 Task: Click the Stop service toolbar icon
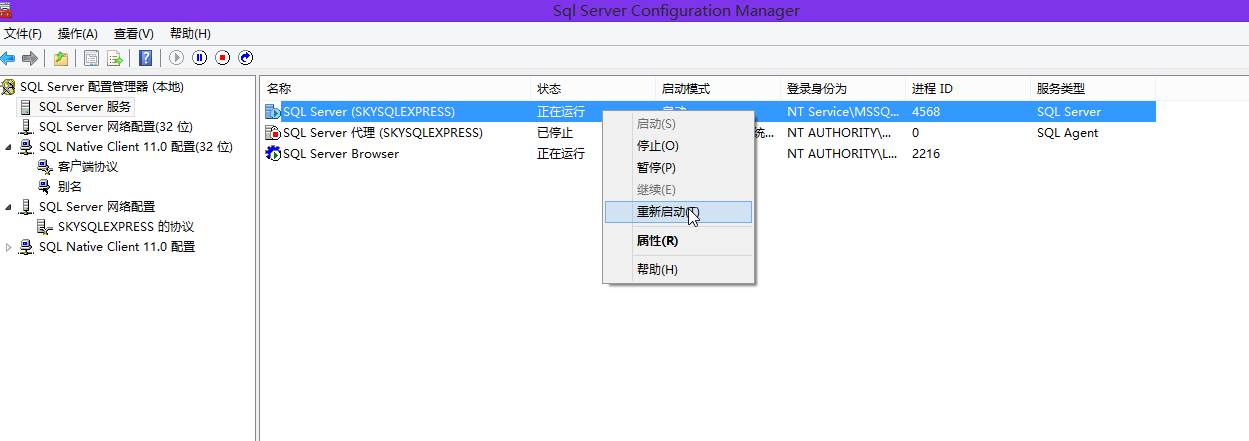coord(223,58)
